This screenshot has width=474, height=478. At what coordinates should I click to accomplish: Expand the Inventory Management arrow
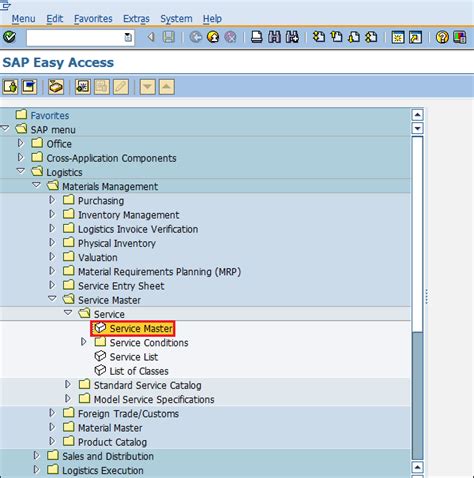(52, 214)
